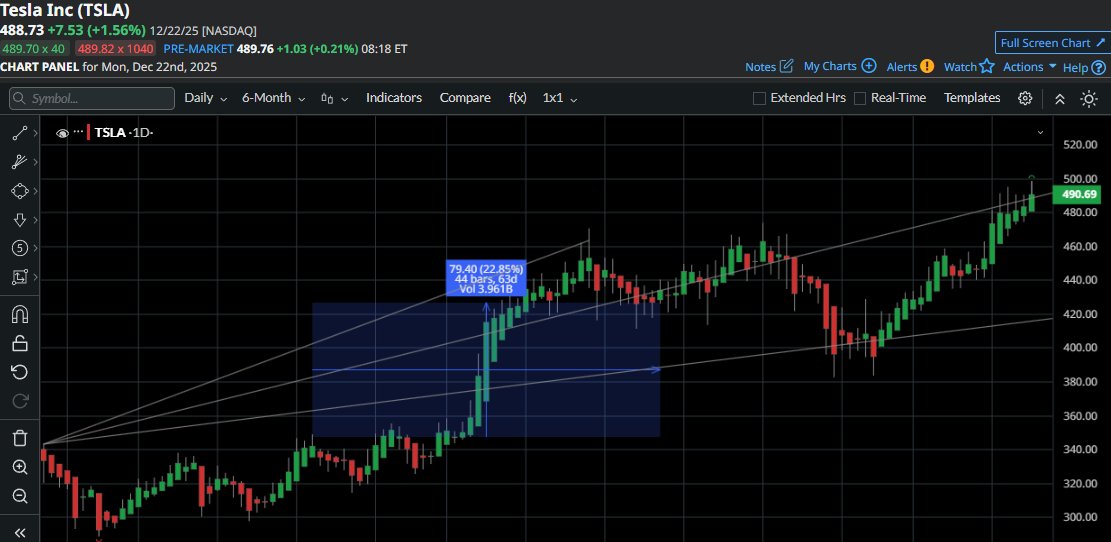Toggle TSLA series visibility eye
This screenshot has width=1111, height=542.
coord(62,132)
